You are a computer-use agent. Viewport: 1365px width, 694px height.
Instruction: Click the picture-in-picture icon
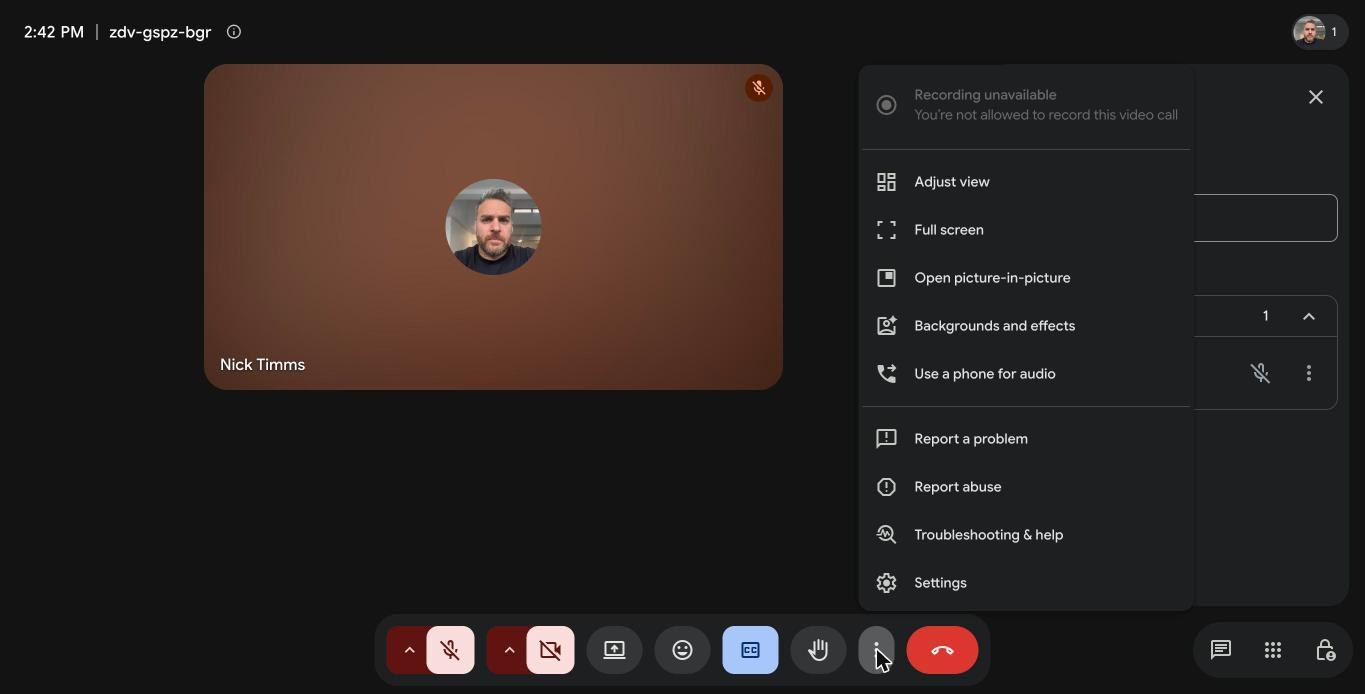886,278
